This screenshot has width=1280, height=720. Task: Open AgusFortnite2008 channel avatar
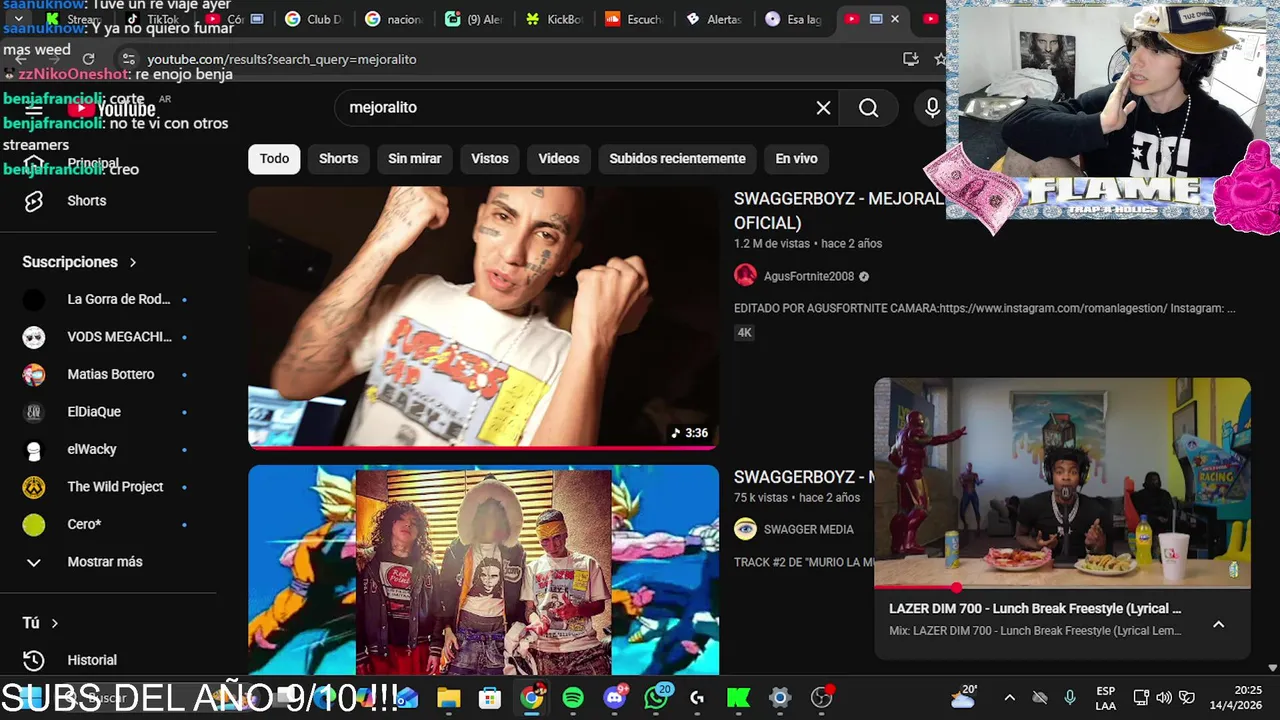(745, 276)
